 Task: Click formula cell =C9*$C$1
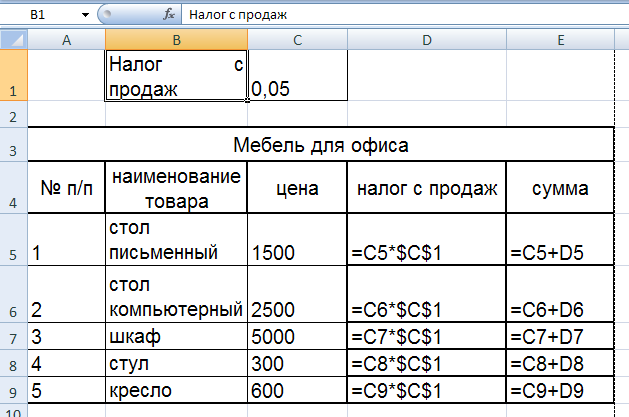427,390
